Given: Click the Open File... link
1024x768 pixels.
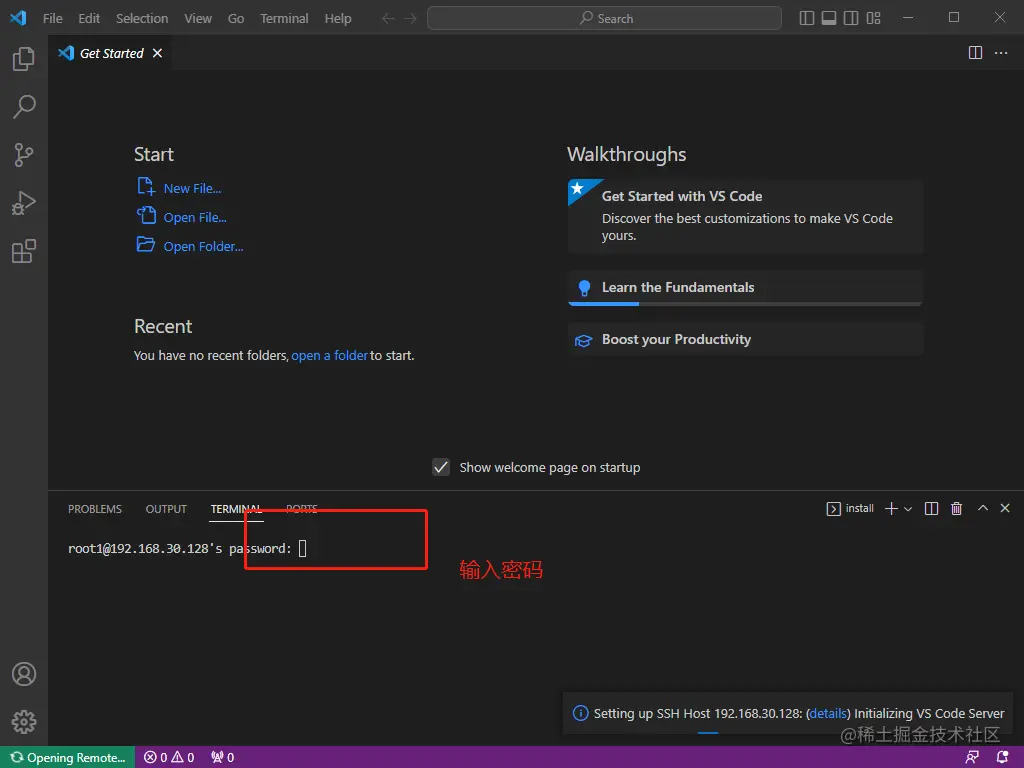Looking at the screenshot, I should [x=195, y=217].
